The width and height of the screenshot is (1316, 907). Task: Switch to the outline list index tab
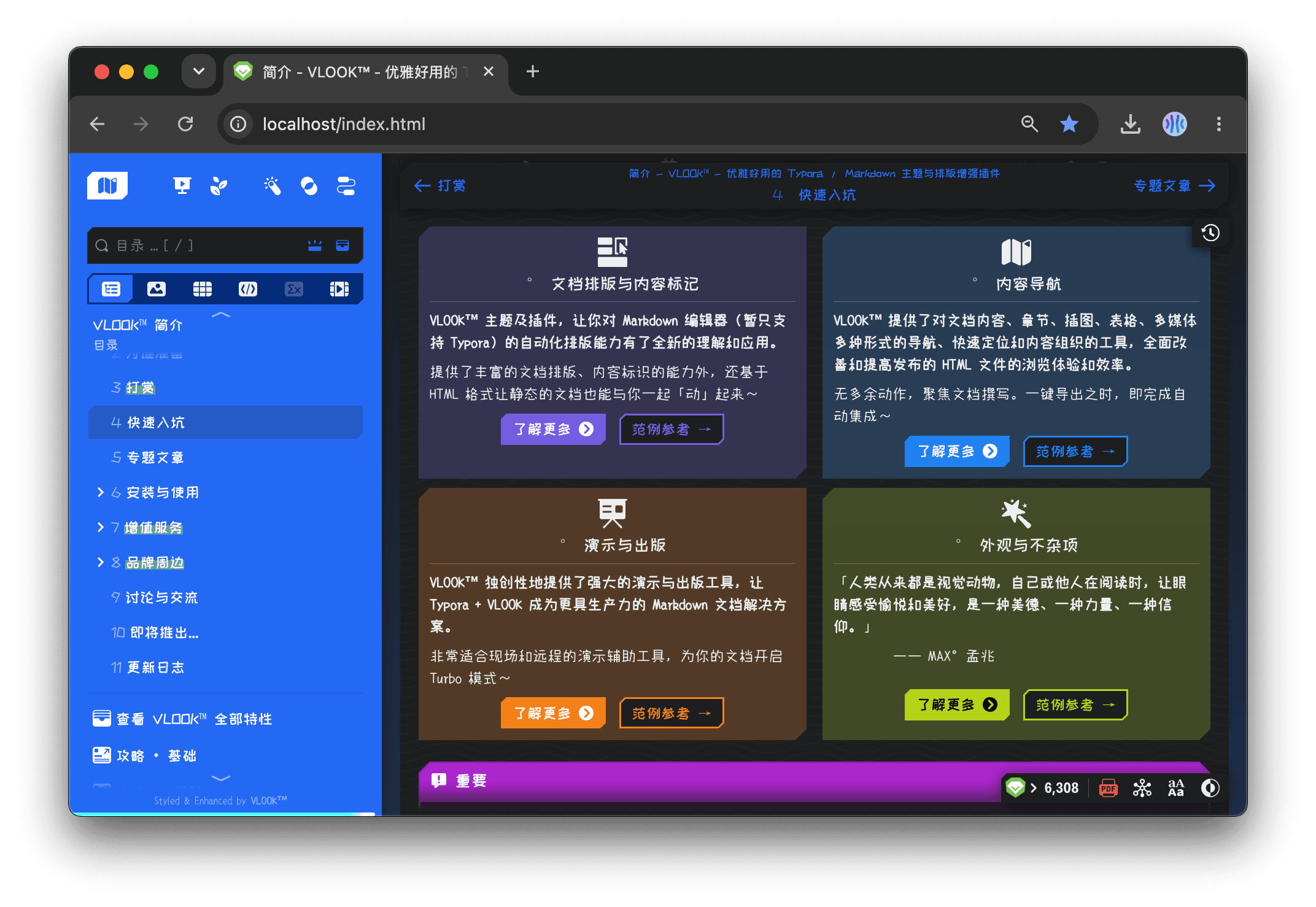point(111,289)
